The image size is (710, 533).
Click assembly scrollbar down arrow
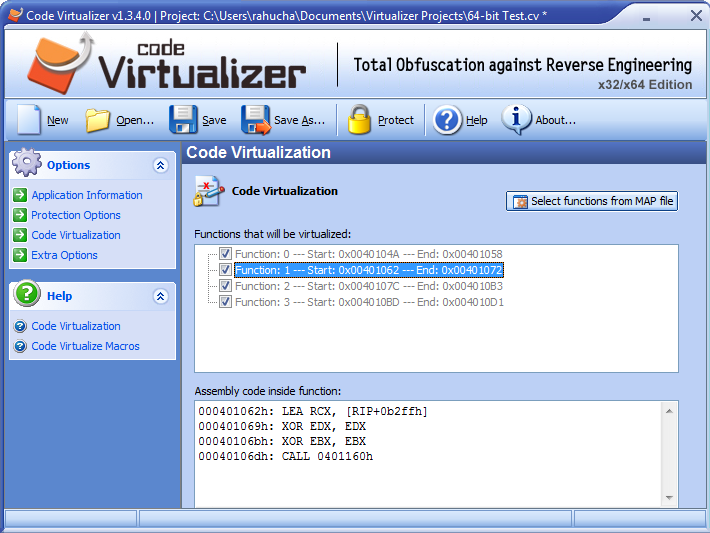[x=669, y=498]
